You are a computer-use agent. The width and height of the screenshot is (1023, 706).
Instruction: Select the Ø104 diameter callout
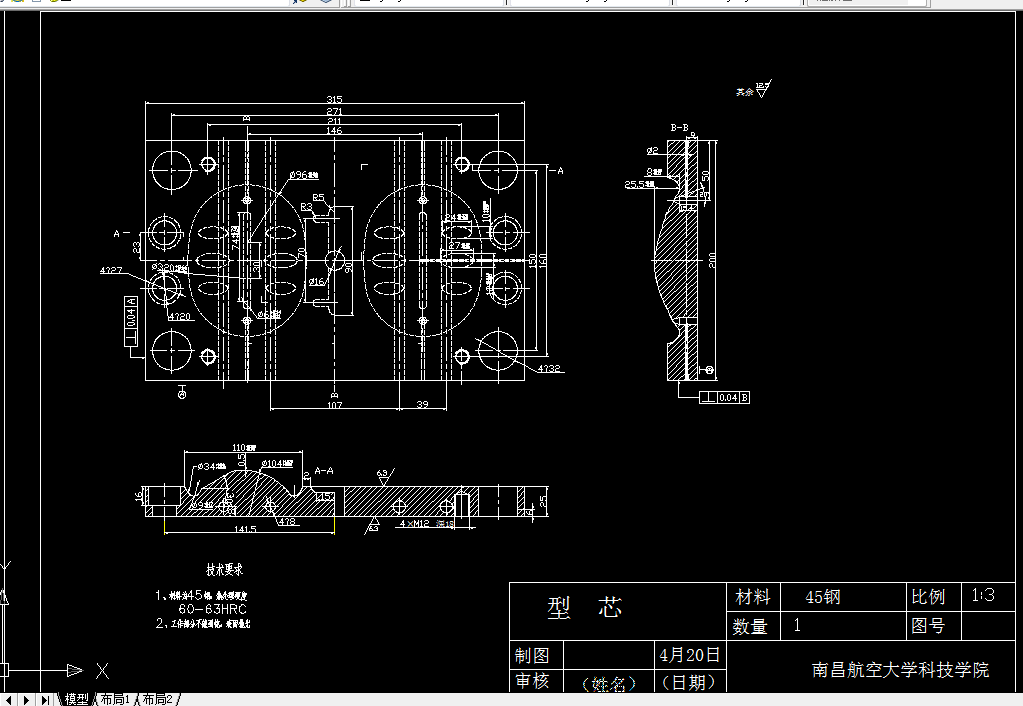(x=277, y=464)
